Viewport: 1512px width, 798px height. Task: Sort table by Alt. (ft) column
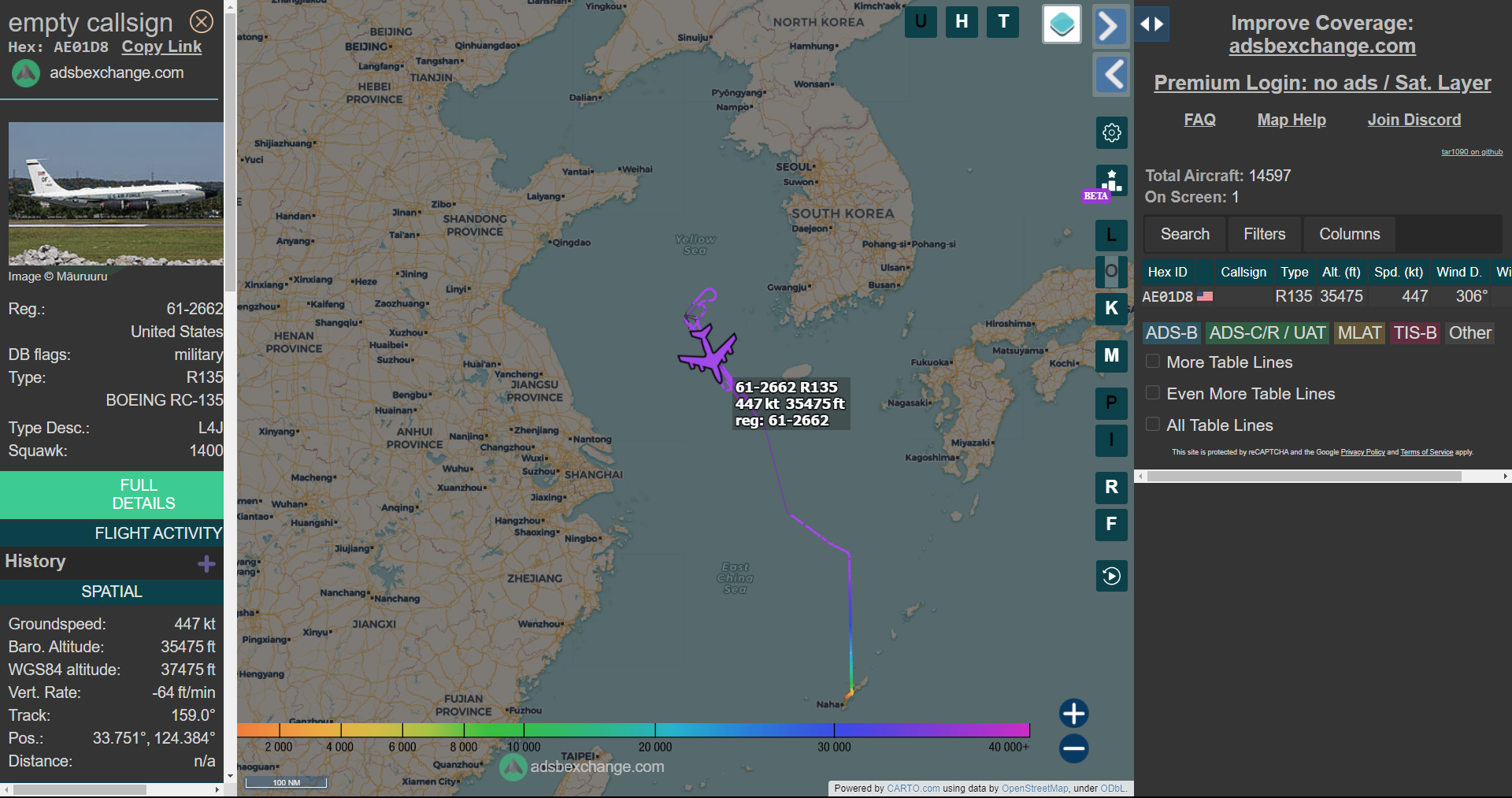(x=1341, y=272)
